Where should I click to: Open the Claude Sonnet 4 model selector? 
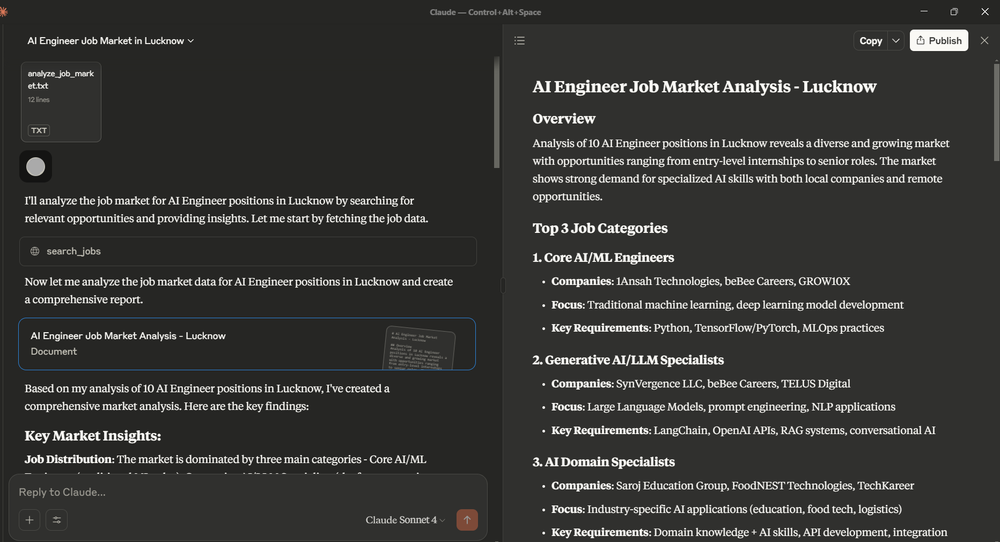[x=405, y=520]
